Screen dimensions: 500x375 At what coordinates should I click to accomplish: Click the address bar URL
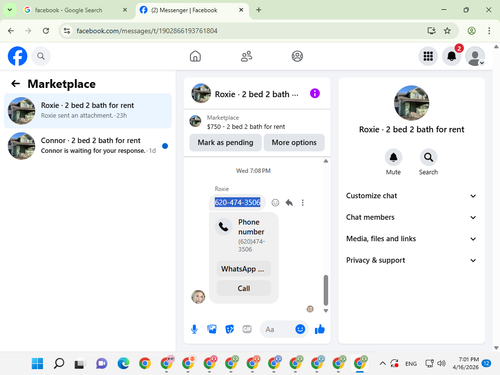tap(147, 31)
